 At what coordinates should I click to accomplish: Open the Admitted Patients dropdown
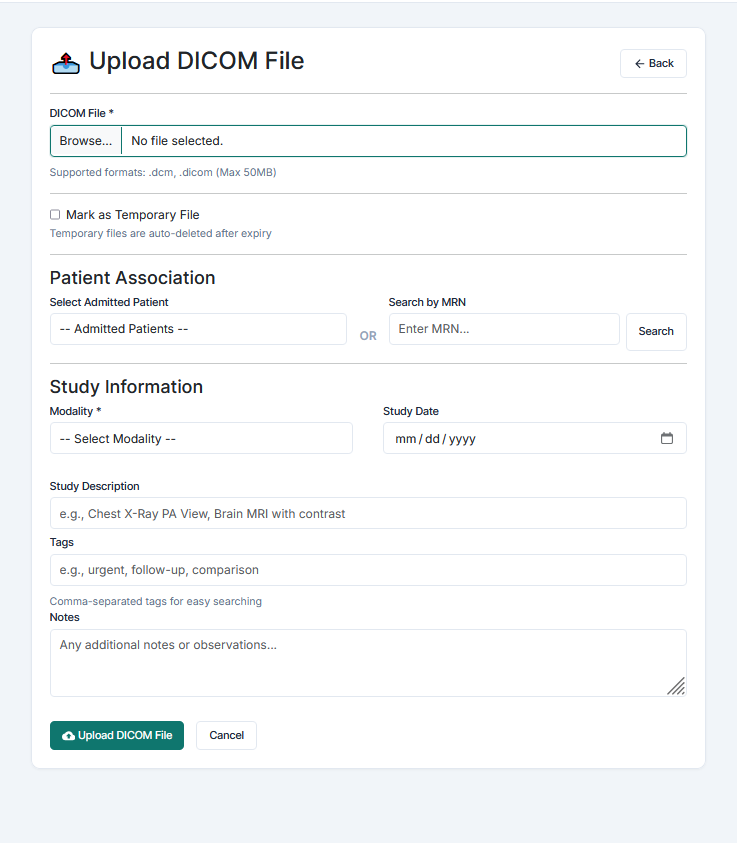[x=198, y=329]
